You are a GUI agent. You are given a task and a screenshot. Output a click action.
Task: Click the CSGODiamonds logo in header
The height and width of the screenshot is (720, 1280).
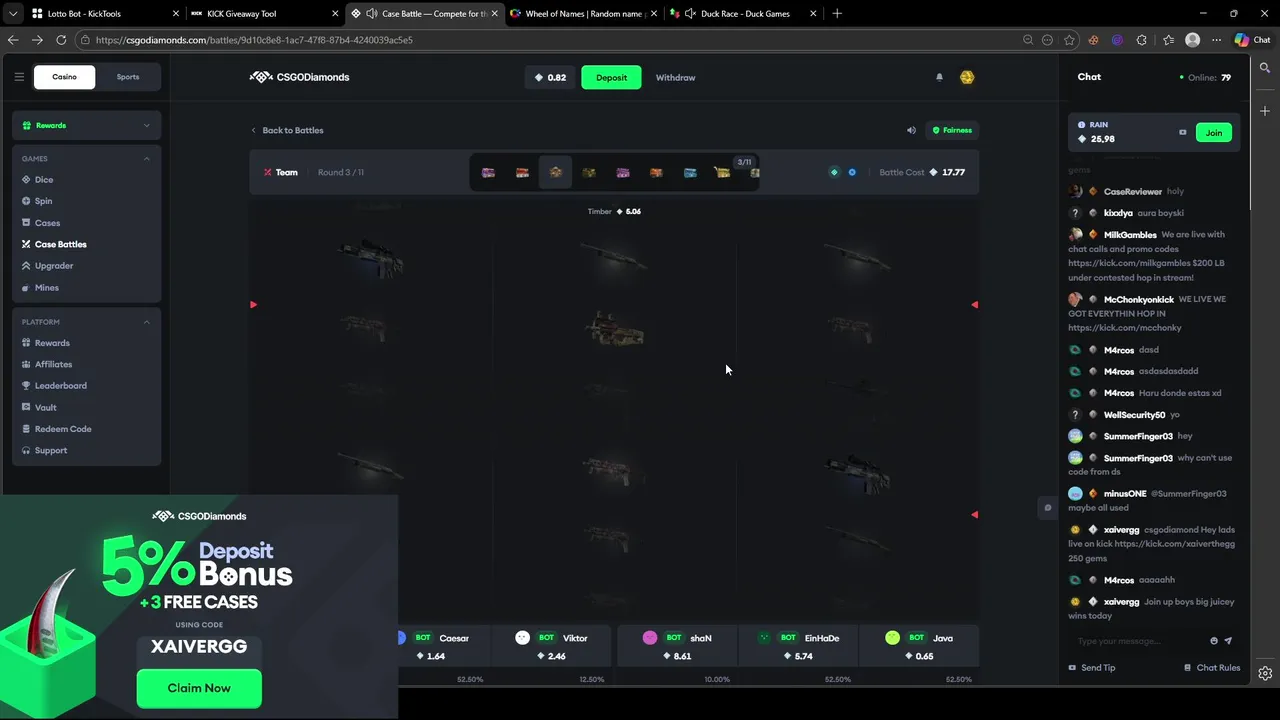(x=299, y=77)
